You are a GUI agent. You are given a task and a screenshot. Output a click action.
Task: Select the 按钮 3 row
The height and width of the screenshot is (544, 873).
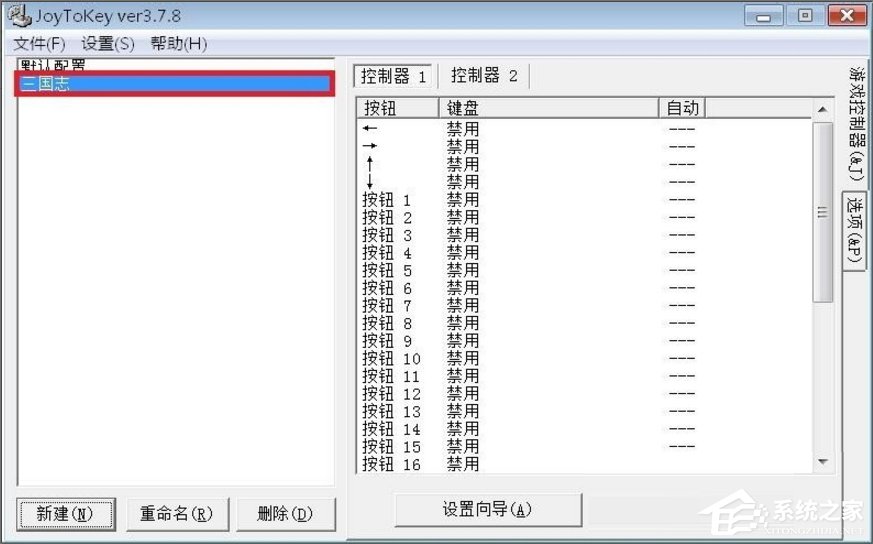pyautogui.click(x=584, y=235)
